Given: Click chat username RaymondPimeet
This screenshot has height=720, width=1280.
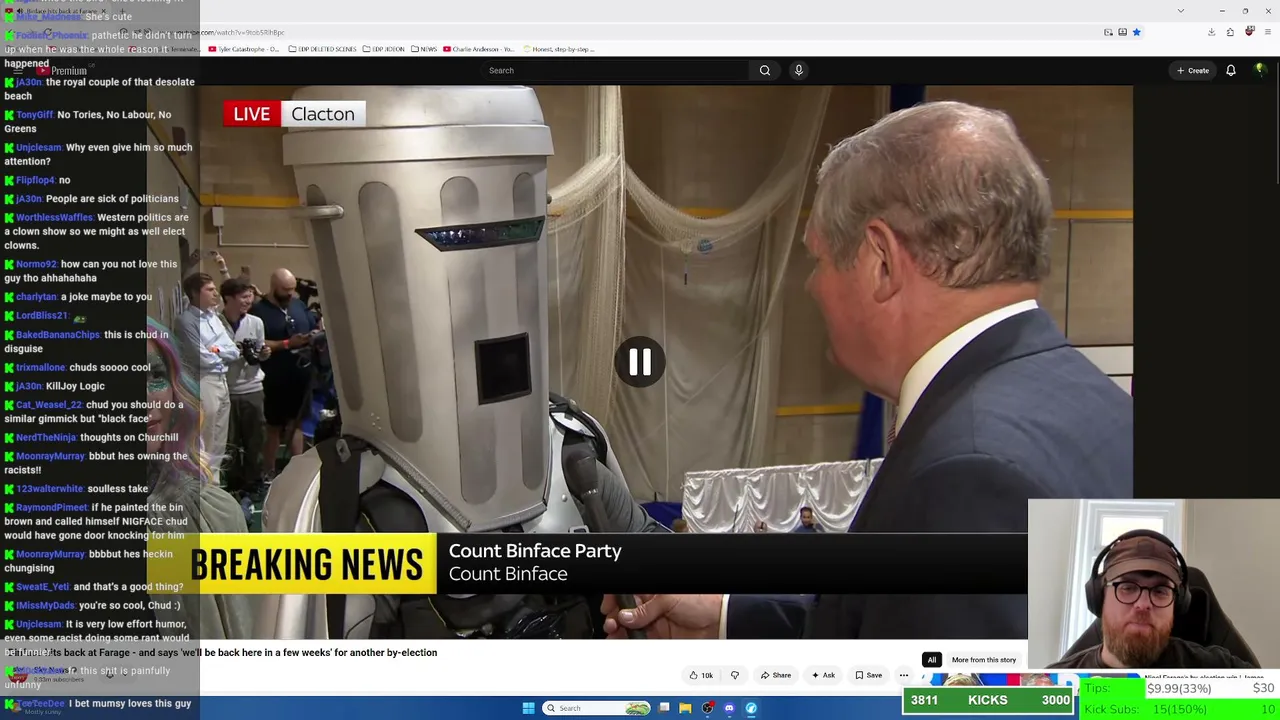Looking at the screenshot, I should [x=51, y=508].
